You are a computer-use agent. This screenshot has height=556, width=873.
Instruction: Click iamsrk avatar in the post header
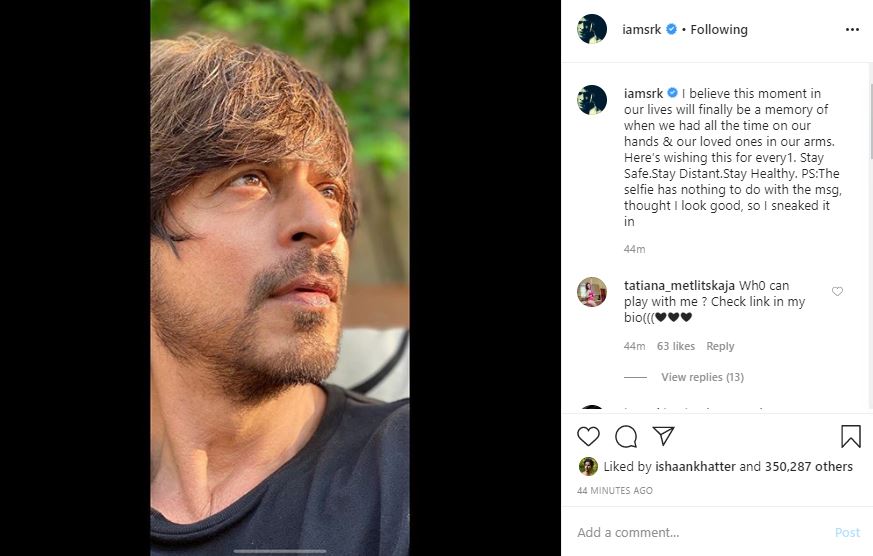tap(592, 29)
